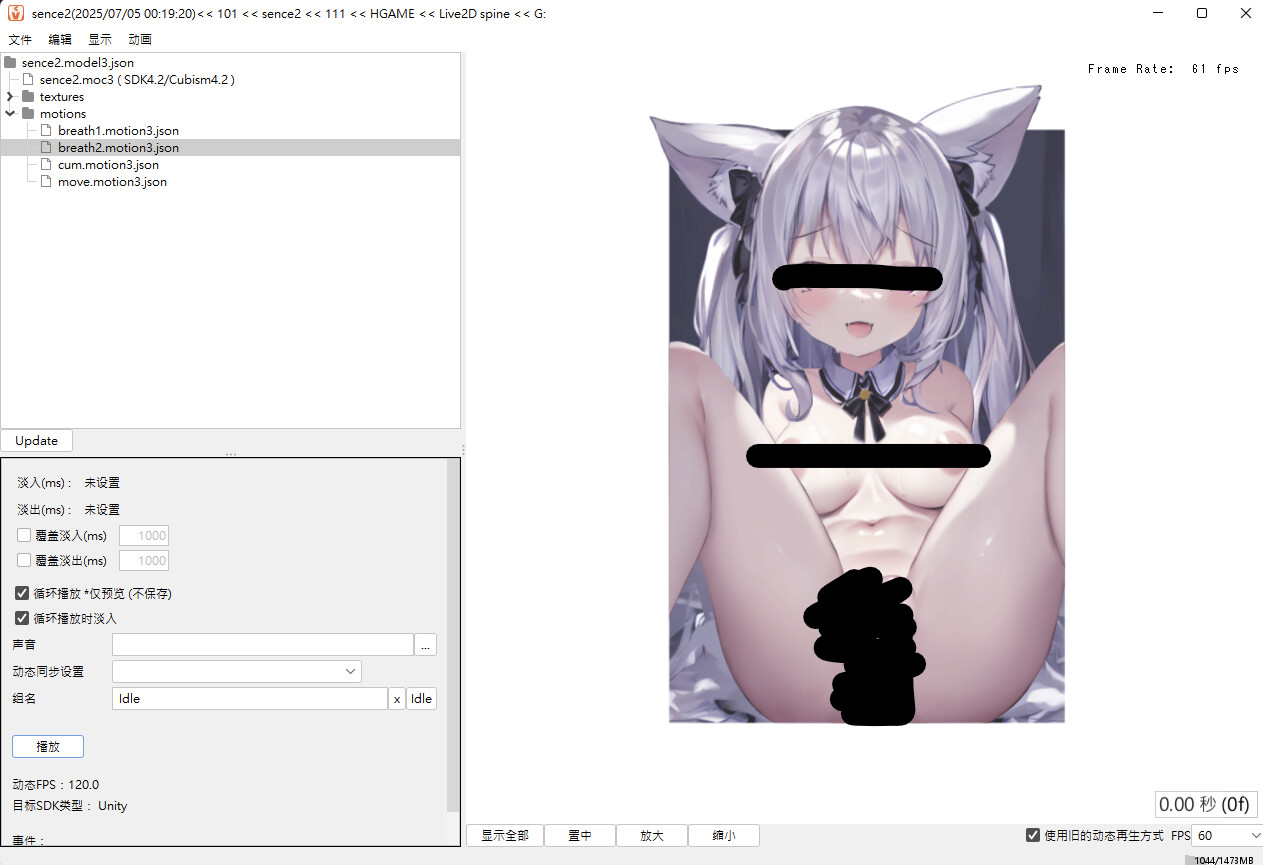
Task: Open the FPS 60 dropdown
Action: click(1227, 835)
